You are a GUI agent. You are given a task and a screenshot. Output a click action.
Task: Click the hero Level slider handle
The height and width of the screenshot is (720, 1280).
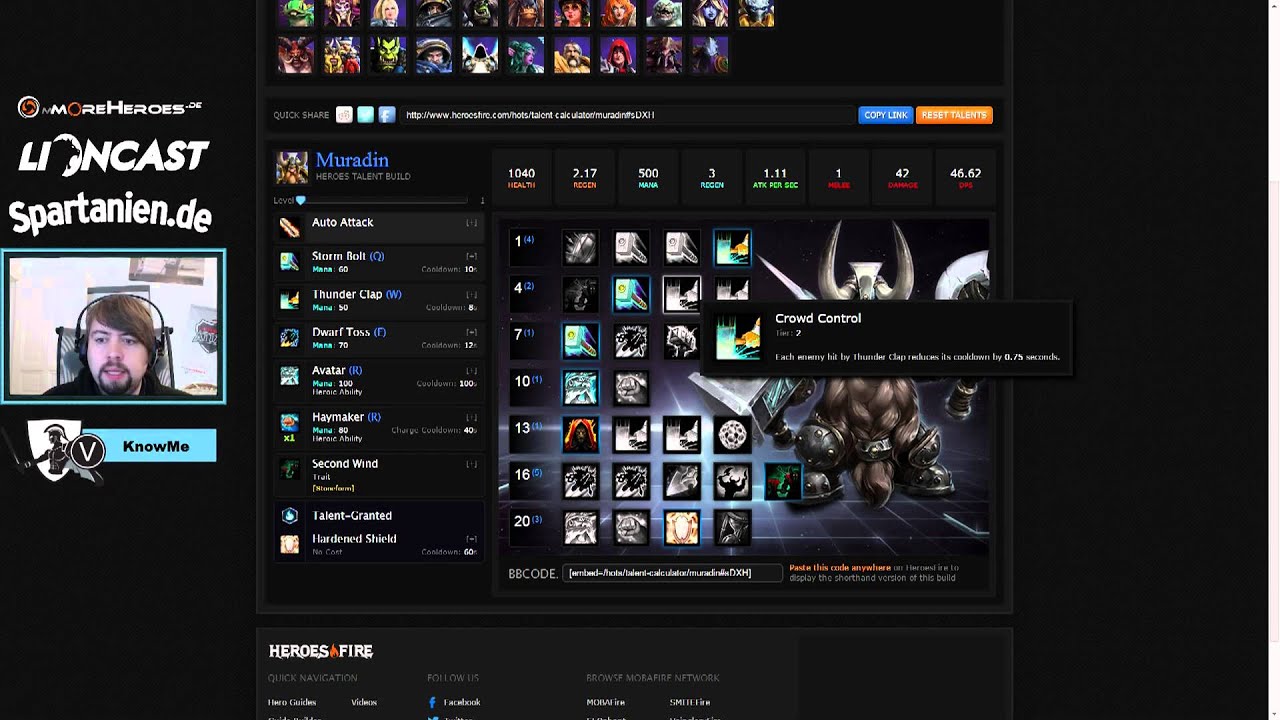point(301,201)
